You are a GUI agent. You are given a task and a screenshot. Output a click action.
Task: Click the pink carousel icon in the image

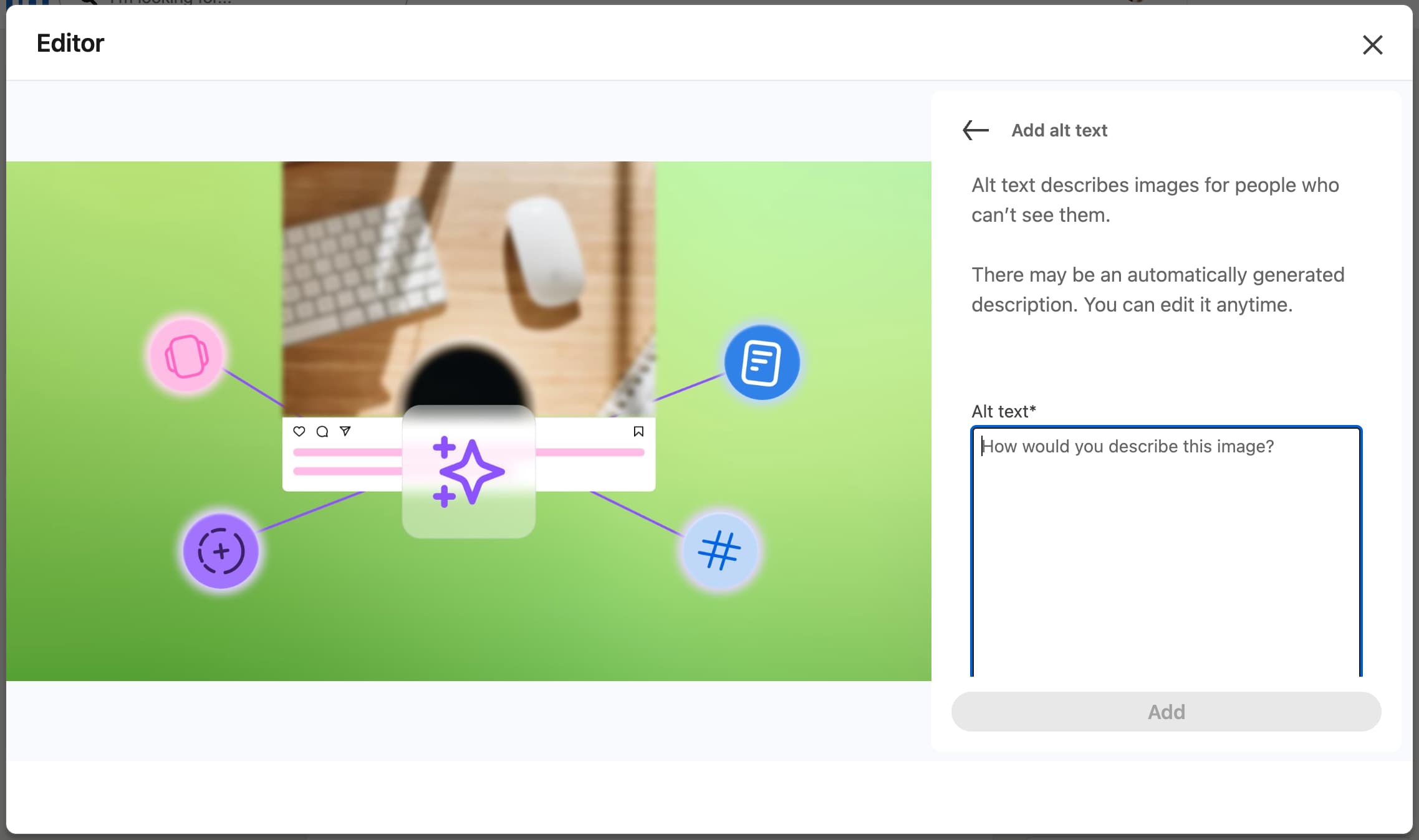186,356
